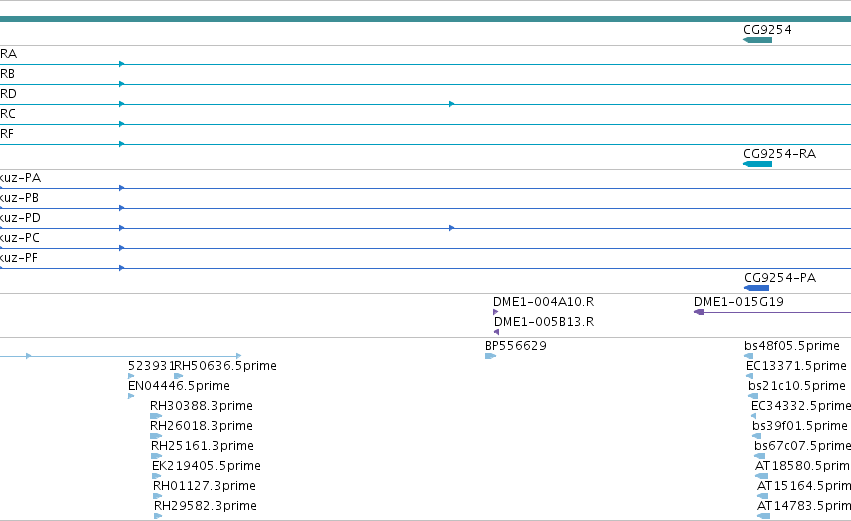Click the bs39f01.5prime EST label
Viewport: 851px width, 521px height.
(x=800, y=426)
